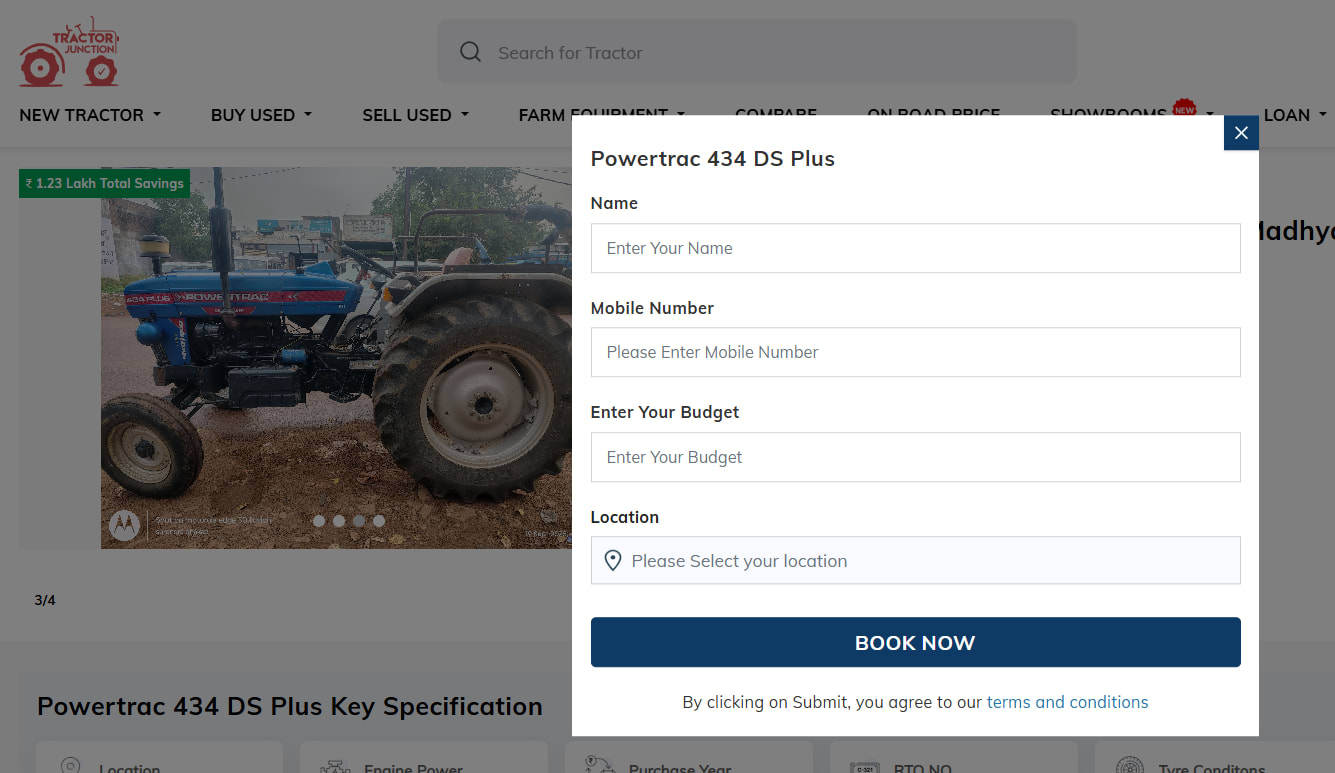The image size is (1335, 773).
Task: Click the Tyre Conditions specification icon
Action: (1129, 767)
